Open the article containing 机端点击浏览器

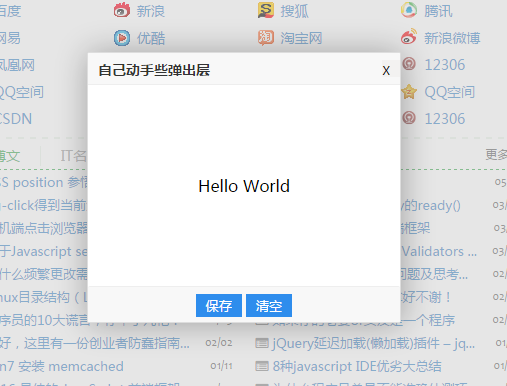[x=44, y=228]
